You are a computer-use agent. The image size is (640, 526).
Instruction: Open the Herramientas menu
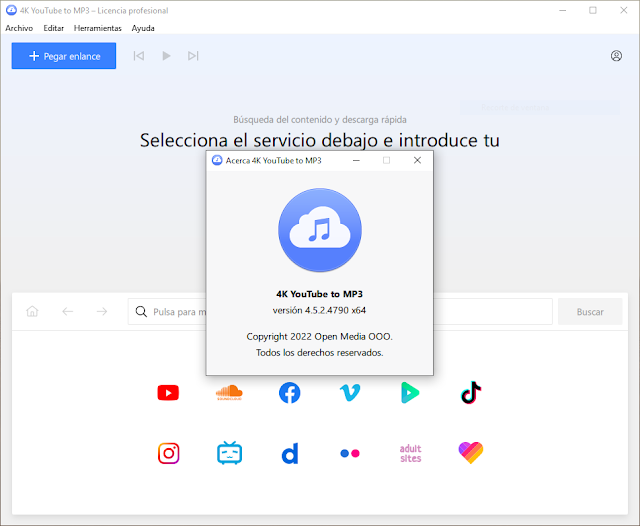[x=98, y=28]
